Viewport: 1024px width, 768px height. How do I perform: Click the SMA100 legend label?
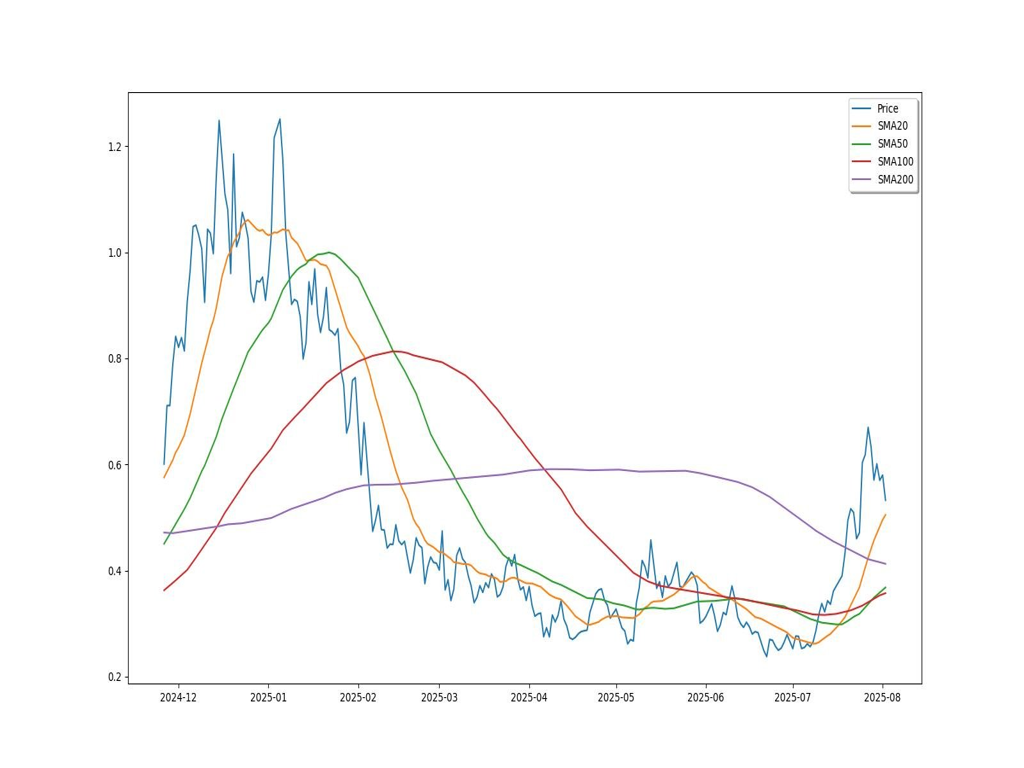point(895,162)
